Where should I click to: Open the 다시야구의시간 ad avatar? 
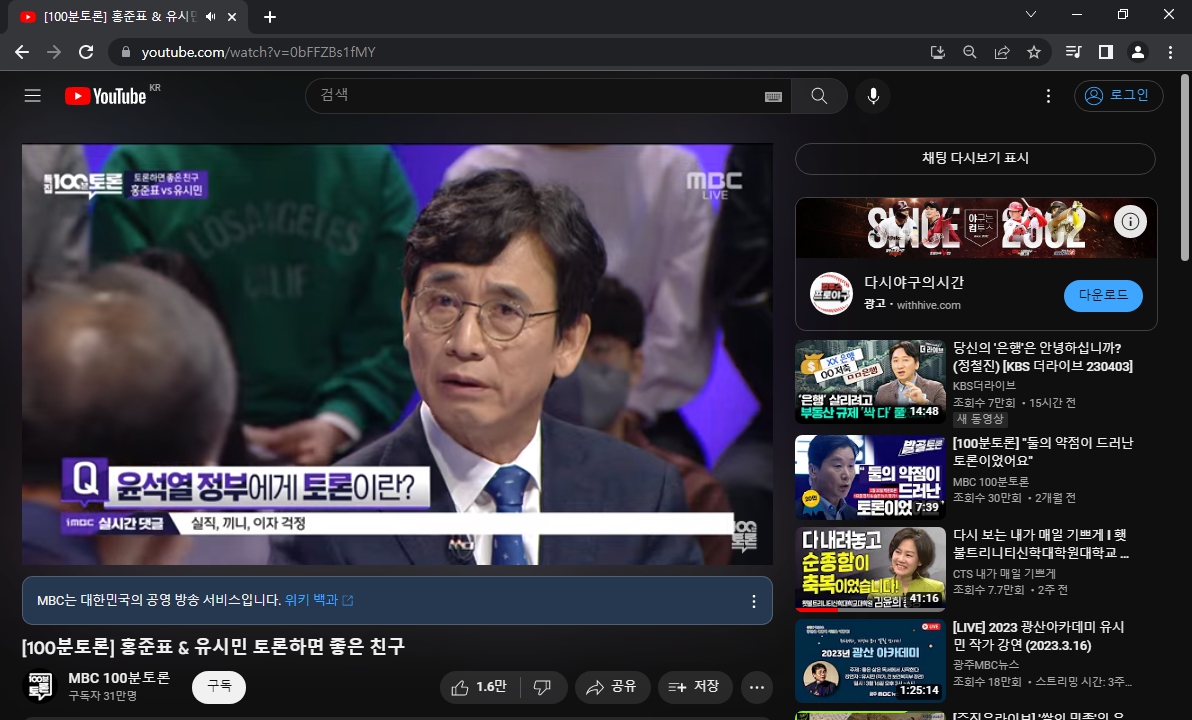pos(831,293)
